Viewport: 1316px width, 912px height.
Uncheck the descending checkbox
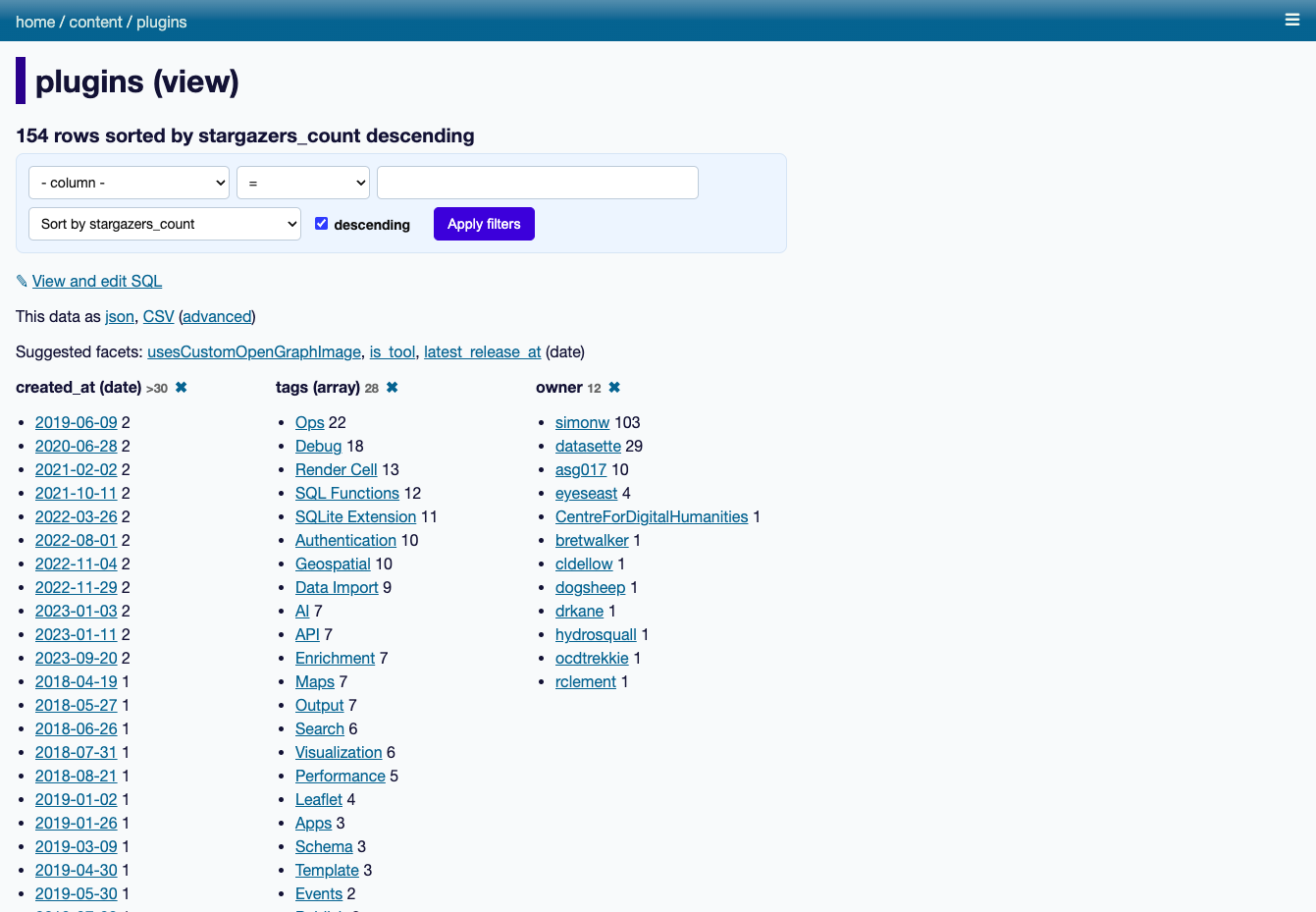click(x=321, y=224)
